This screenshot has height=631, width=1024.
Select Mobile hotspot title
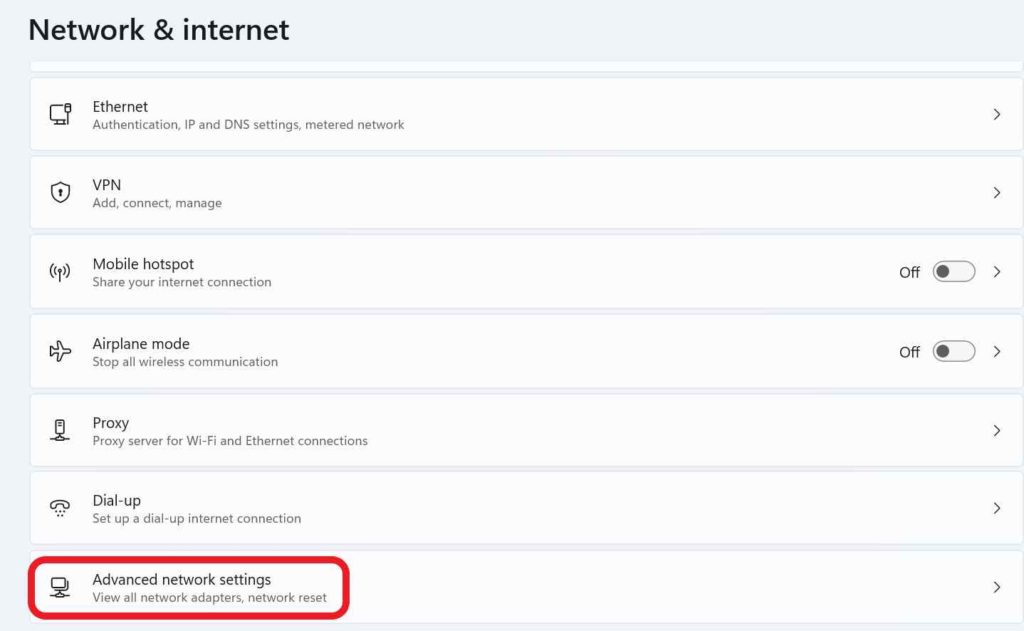click(x=143, y=264)
